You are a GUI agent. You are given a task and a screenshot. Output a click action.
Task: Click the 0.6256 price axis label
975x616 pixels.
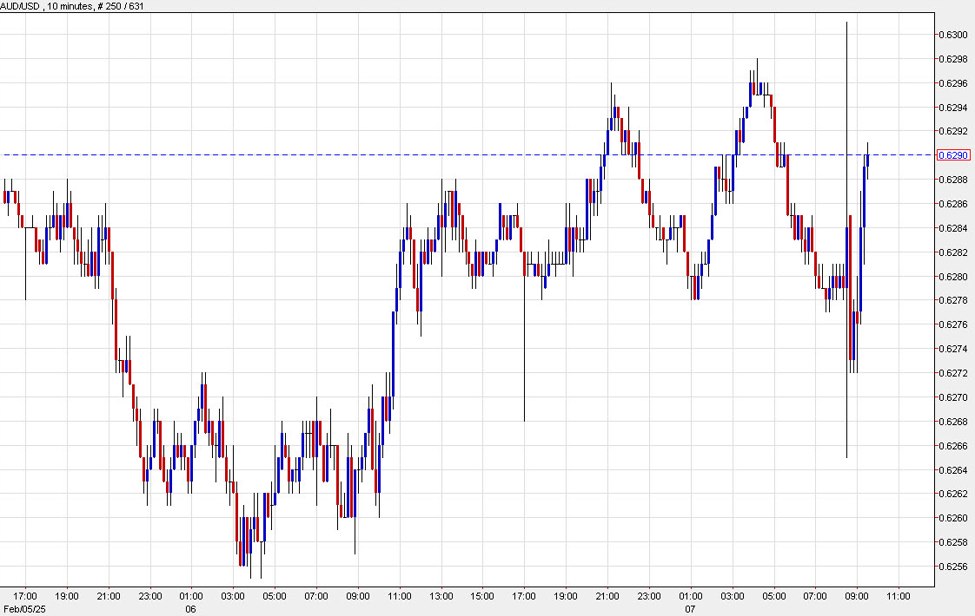(x=952, y=566)
